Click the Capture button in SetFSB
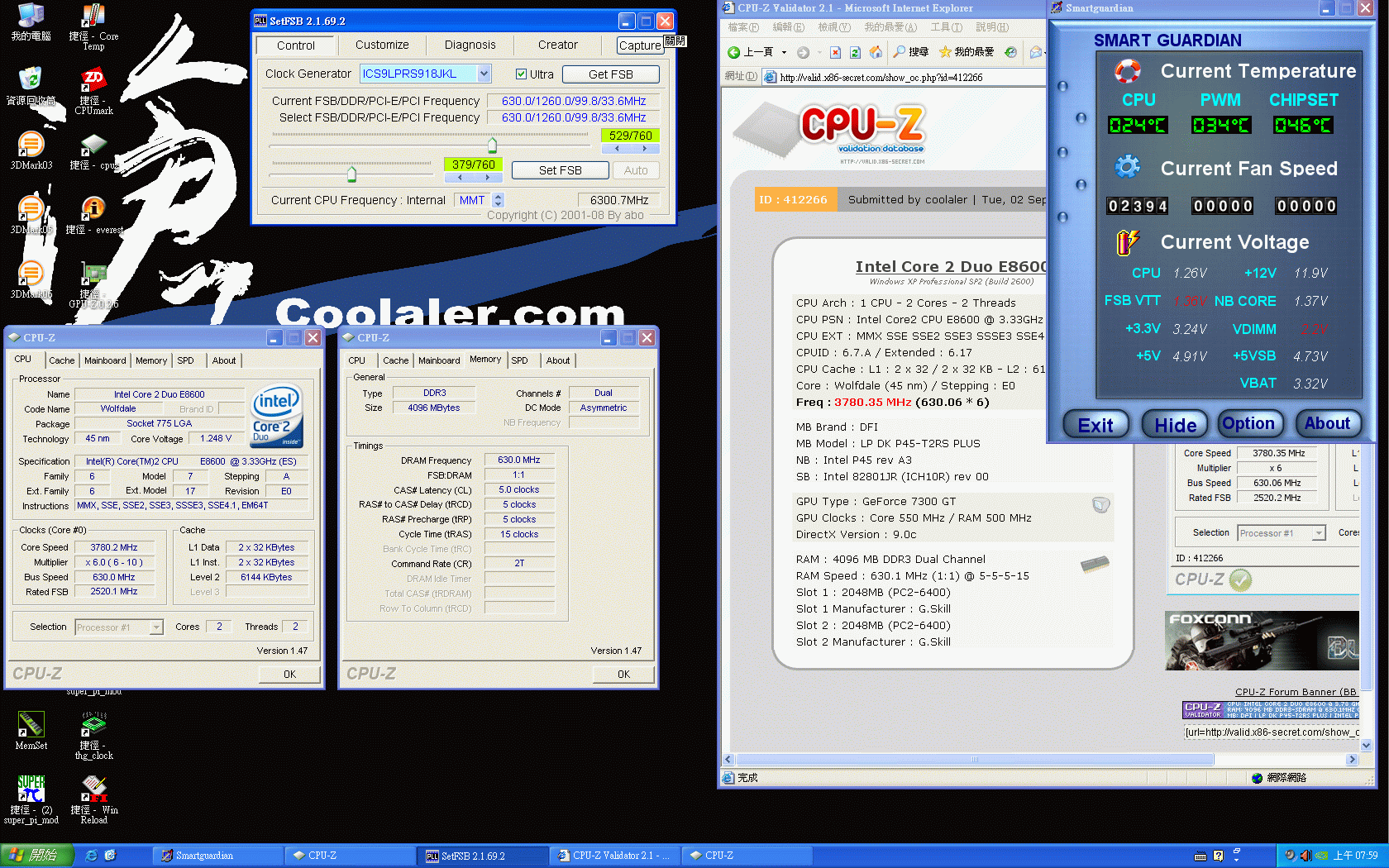The height and width of the screenshot is (868, 1389). coord(640,45)
